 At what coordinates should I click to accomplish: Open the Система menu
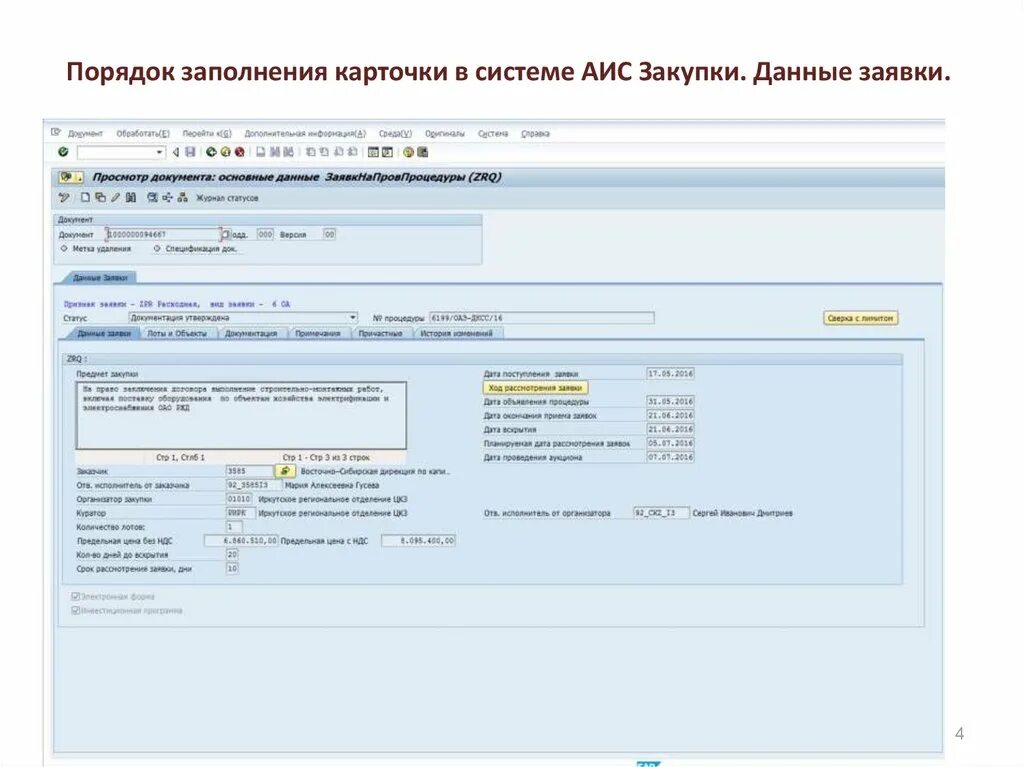[x=492, y=133]
